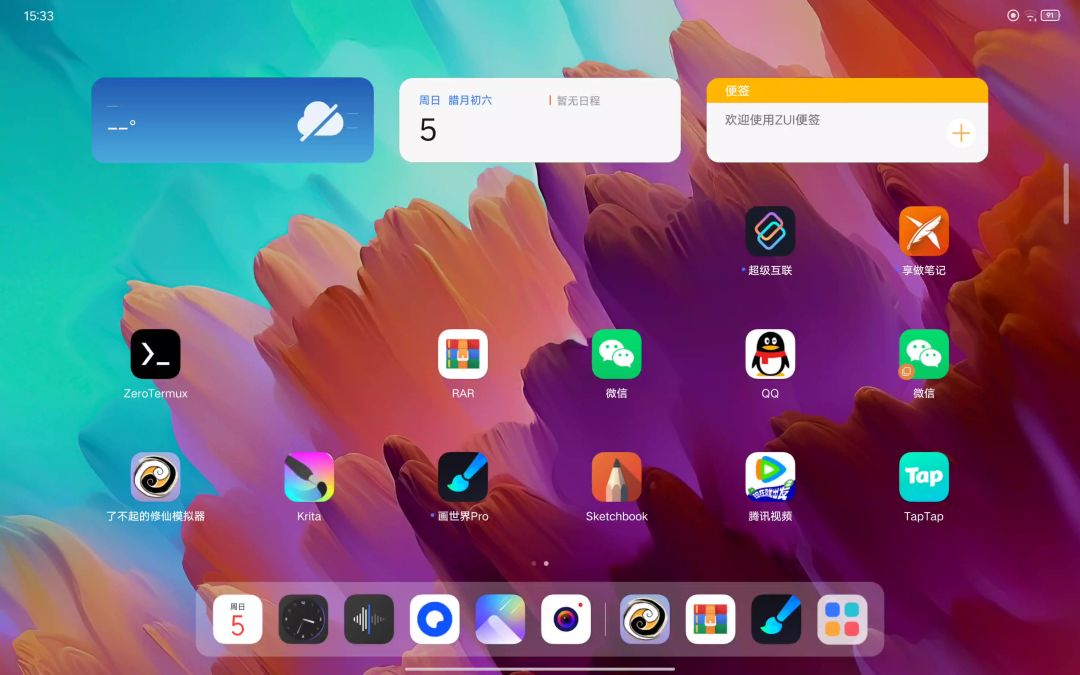Launch Krita from the home screen

(309, 478)
